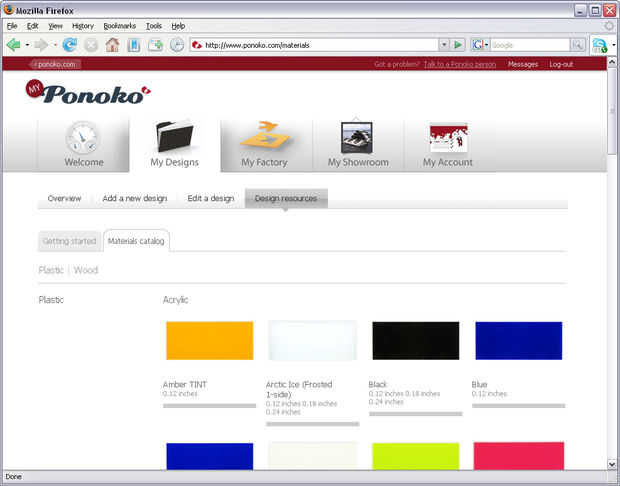
Task: Click the Arctic Ice (Frosted 1-side) name
Action: click(299, 389)
